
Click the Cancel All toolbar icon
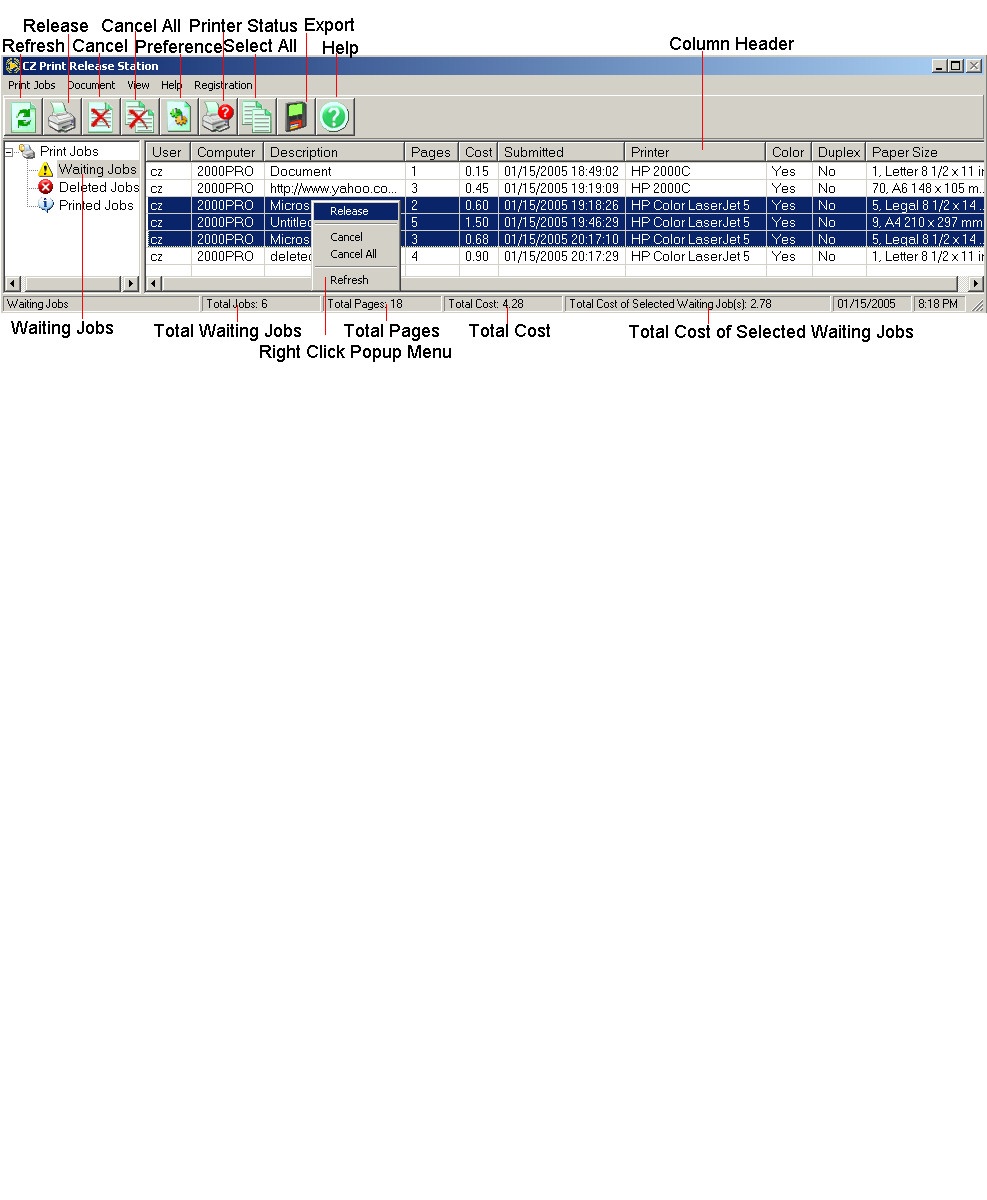[x=139, y=117]
